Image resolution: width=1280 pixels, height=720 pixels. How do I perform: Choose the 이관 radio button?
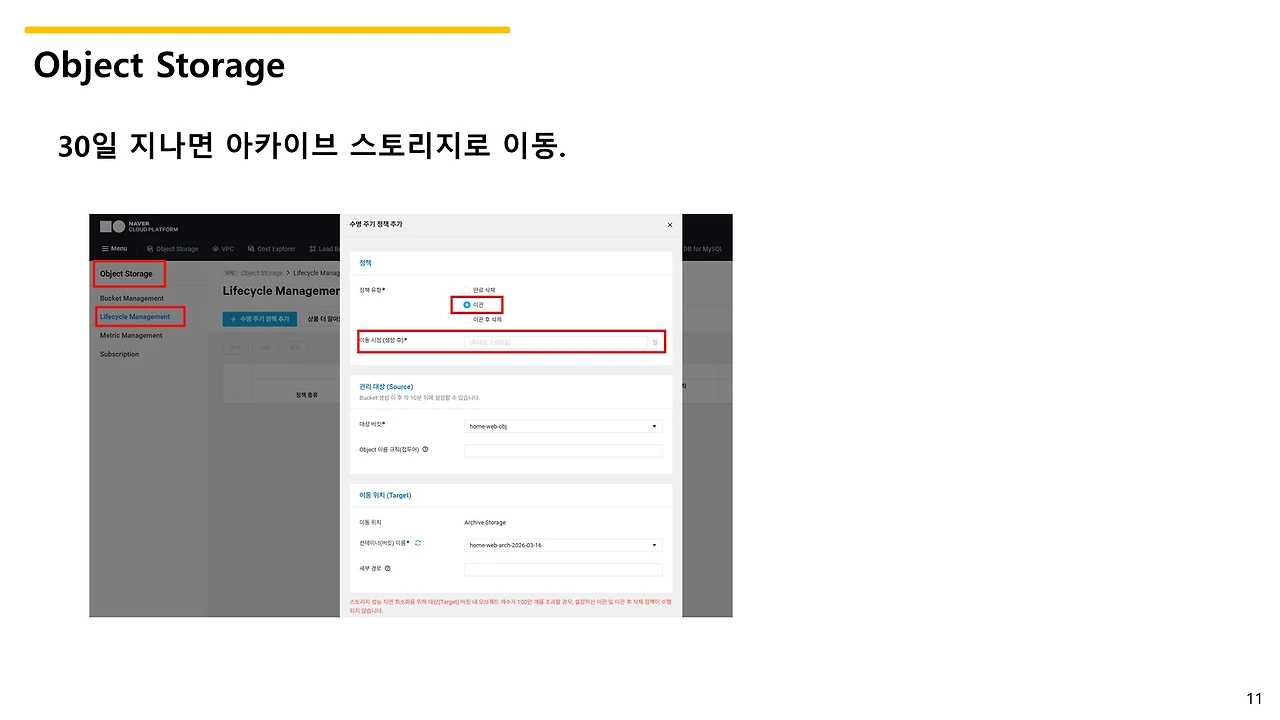[466, 305]
